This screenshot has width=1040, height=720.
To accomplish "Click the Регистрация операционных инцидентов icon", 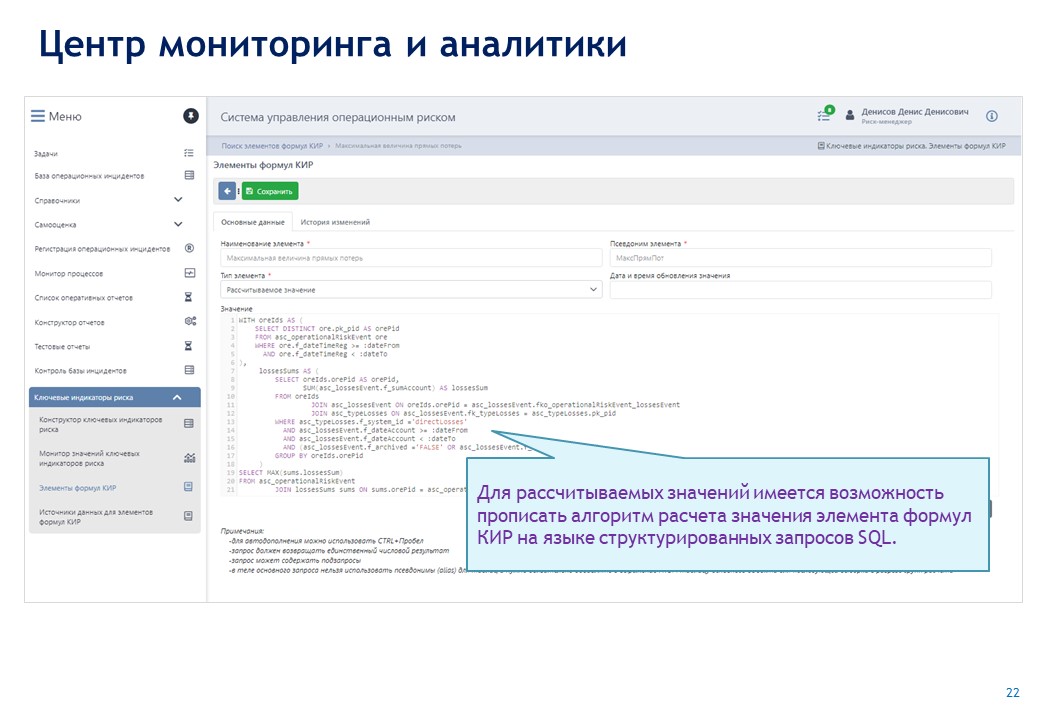I will coord(189,249).
